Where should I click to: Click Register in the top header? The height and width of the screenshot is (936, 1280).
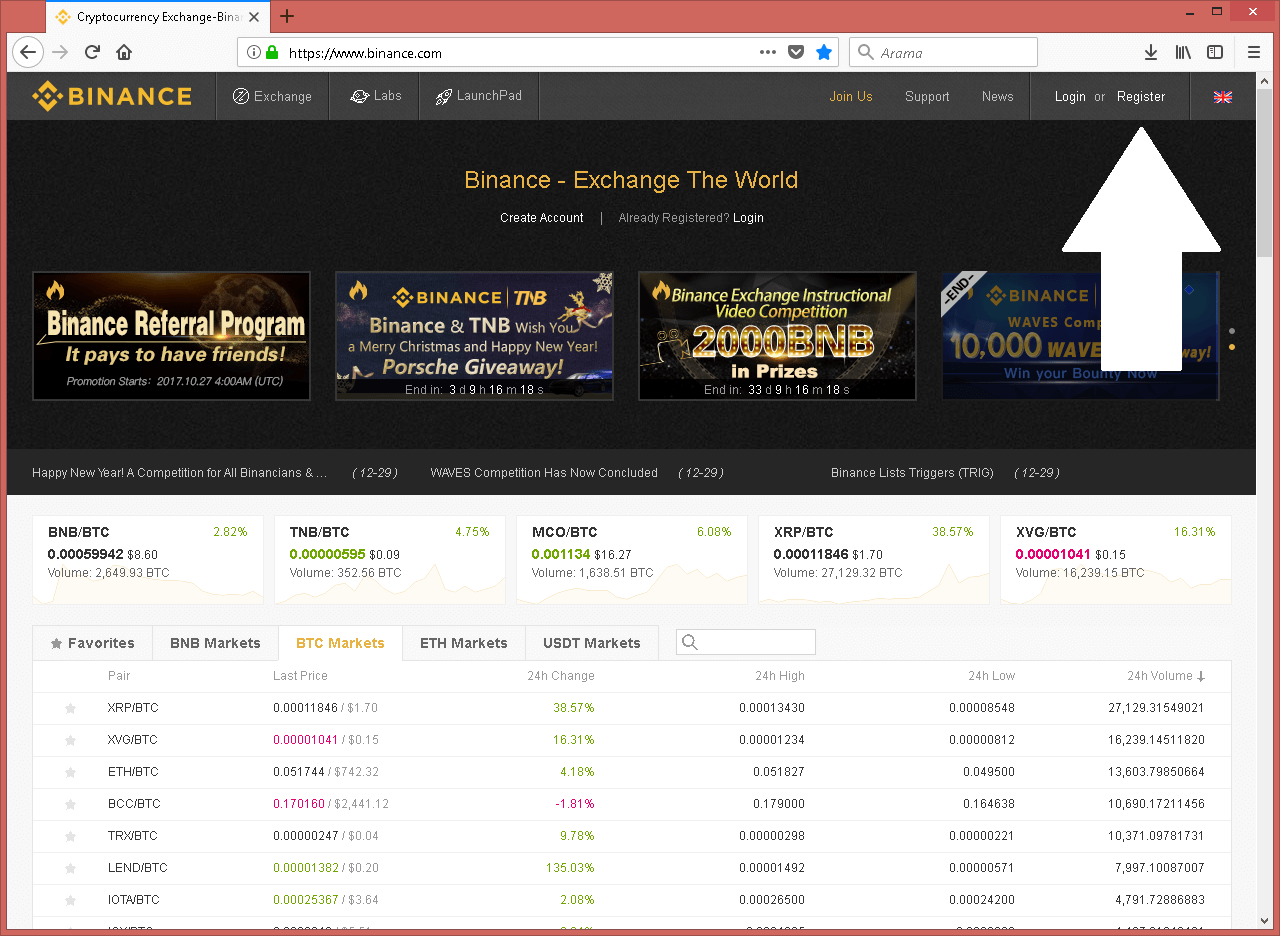(1141, 97)
